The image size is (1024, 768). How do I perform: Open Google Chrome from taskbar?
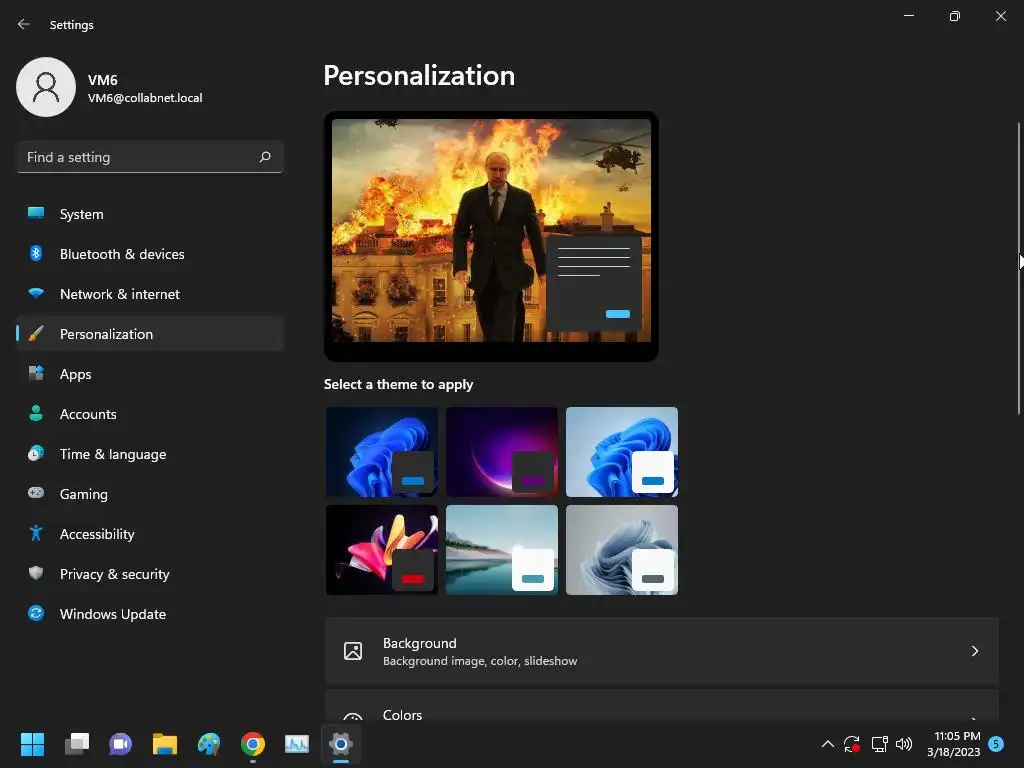pyautogui.click(x=253, y=744)
